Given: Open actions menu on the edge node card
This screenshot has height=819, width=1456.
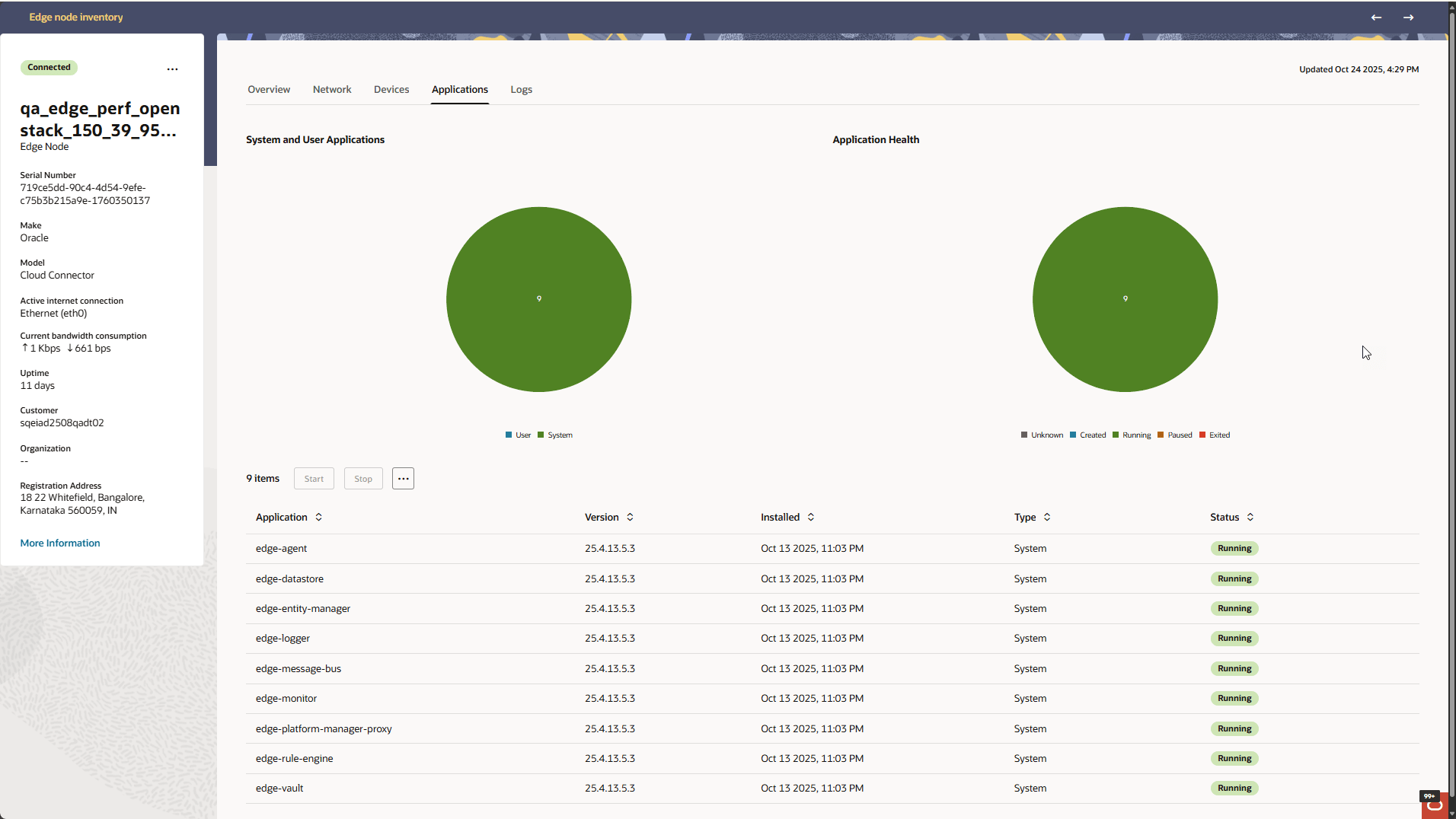Looking at the screenshot, I should [x=172, y=69].
